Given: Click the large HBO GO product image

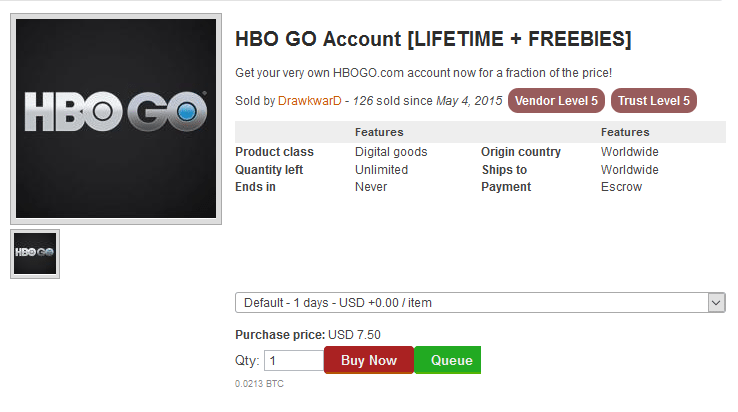Looking at the screenshot, I should [x=116, y=119].
